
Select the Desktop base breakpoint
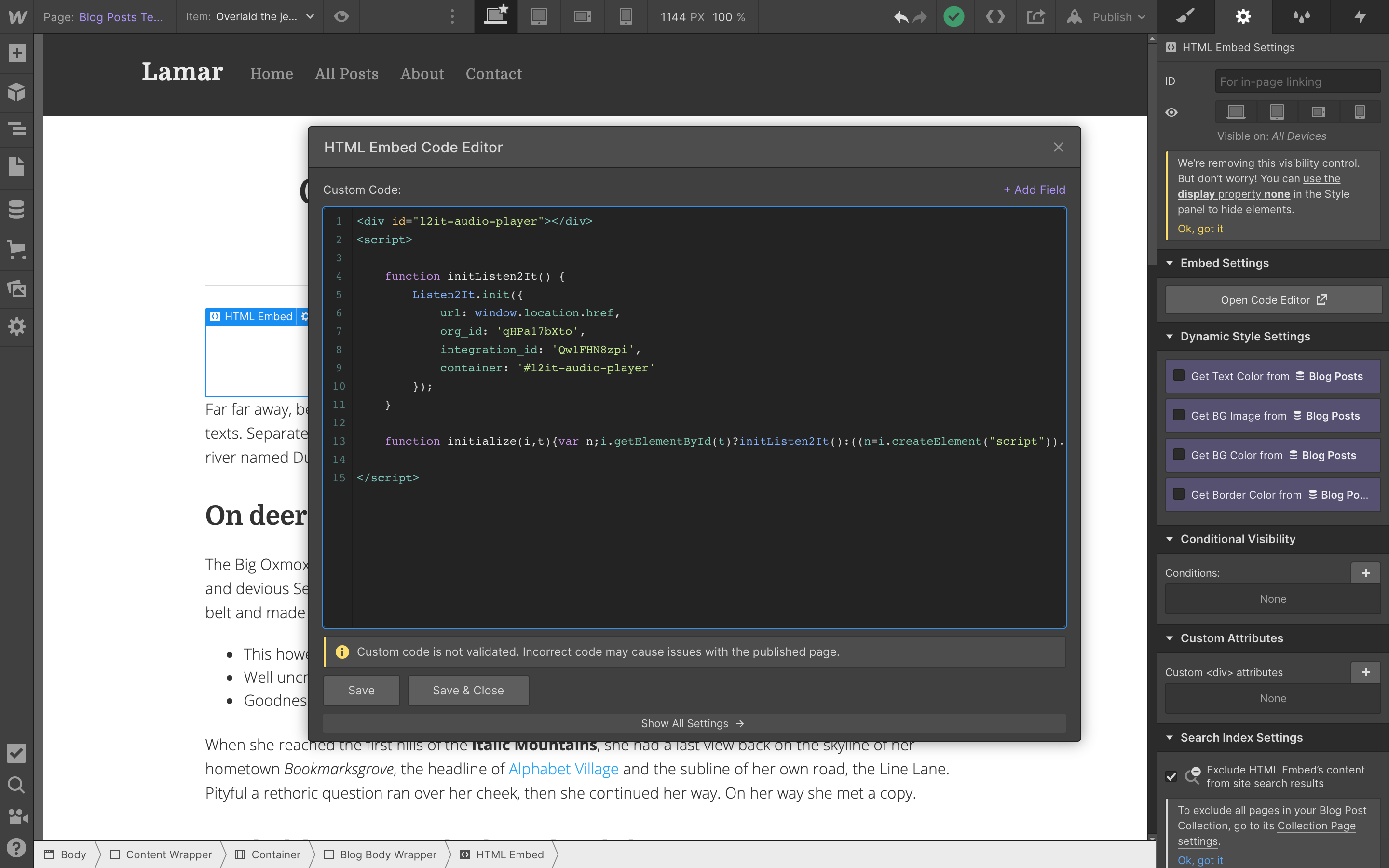point(496,17)
